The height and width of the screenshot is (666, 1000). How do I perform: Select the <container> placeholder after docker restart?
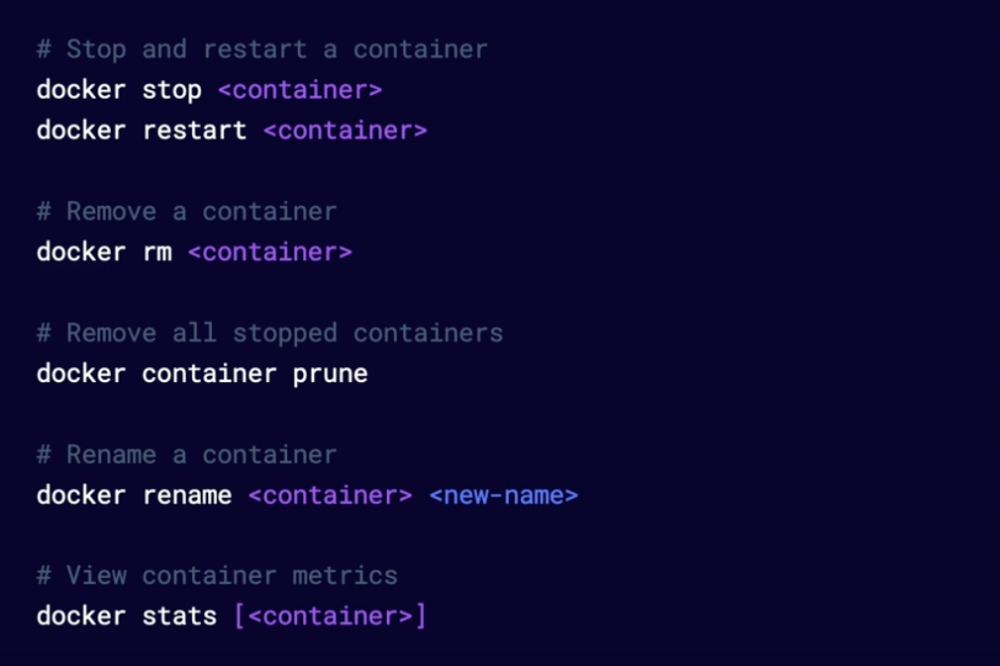(x=346, y=131)
